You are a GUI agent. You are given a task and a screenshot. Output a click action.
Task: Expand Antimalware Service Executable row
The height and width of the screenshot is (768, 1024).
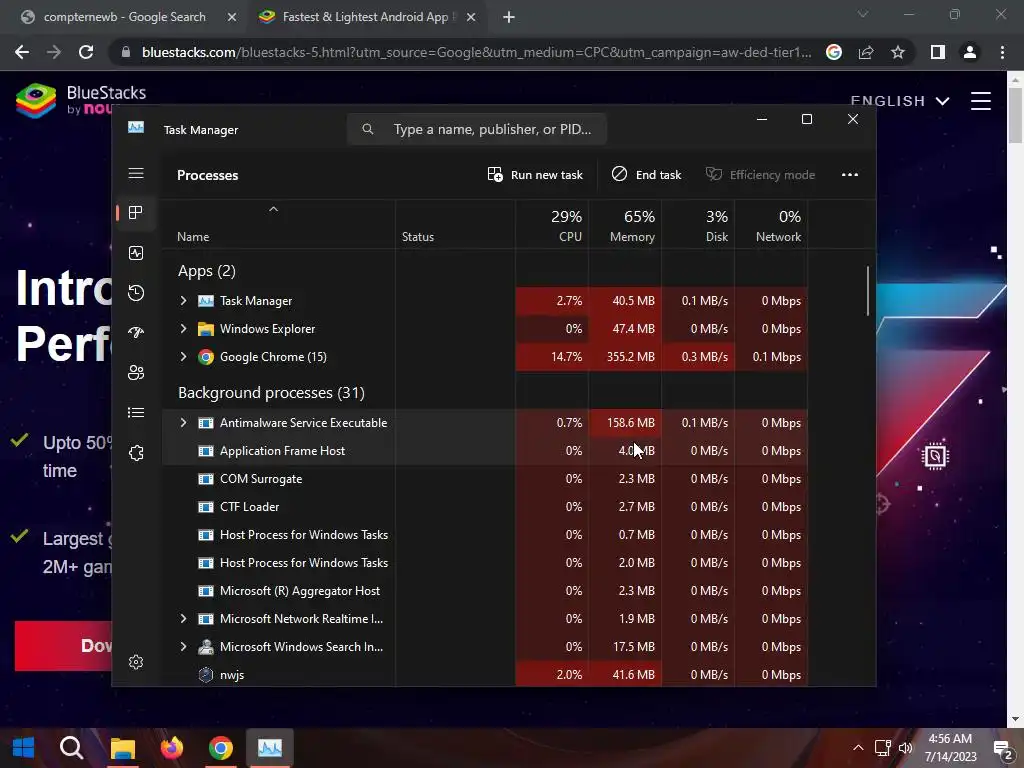pos(183,423)
